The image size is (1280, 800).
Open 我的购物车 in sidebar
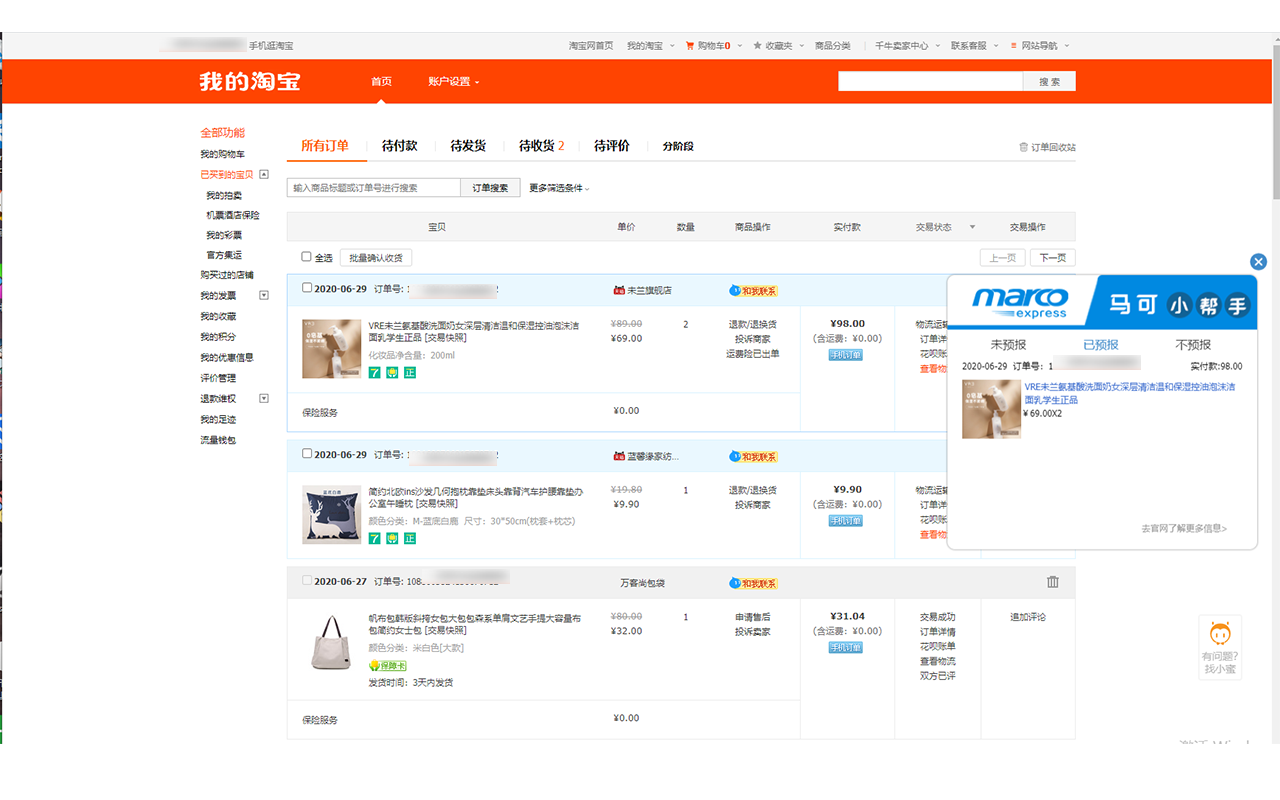(x=222, y=154)
